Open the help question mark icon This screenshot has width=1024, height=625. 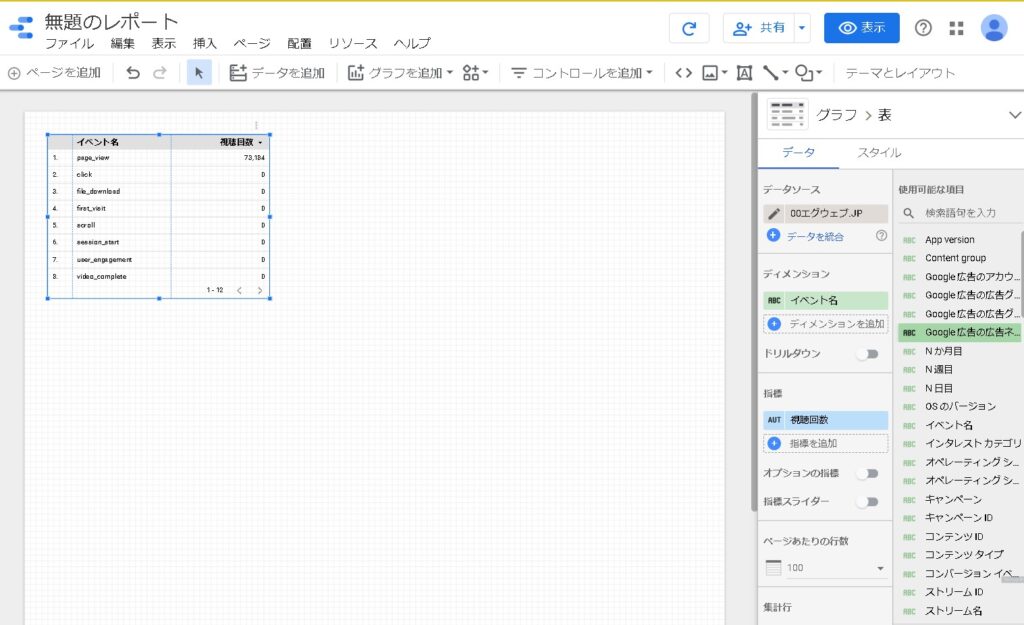pyautogui.click(x=923, y=28)
